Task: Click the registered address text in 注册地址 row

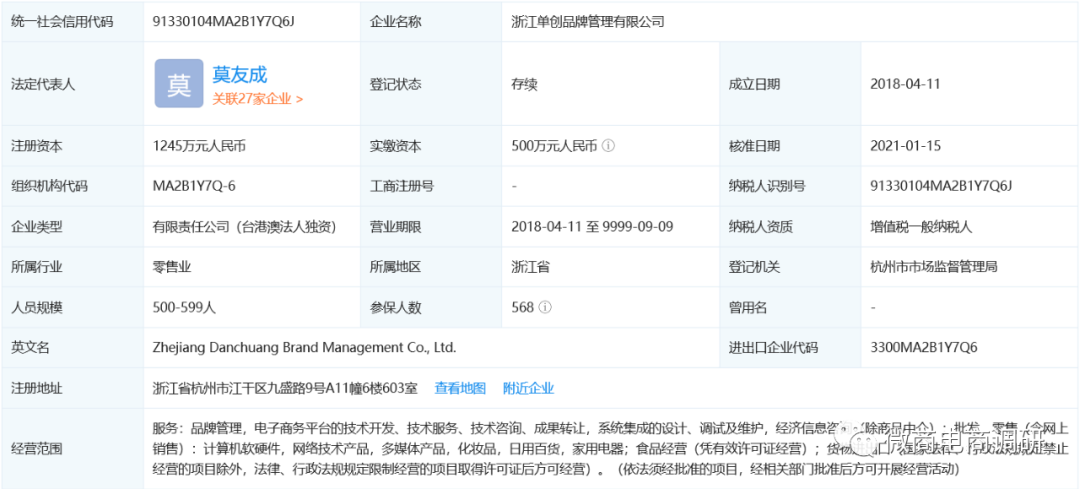Action: 285,388
